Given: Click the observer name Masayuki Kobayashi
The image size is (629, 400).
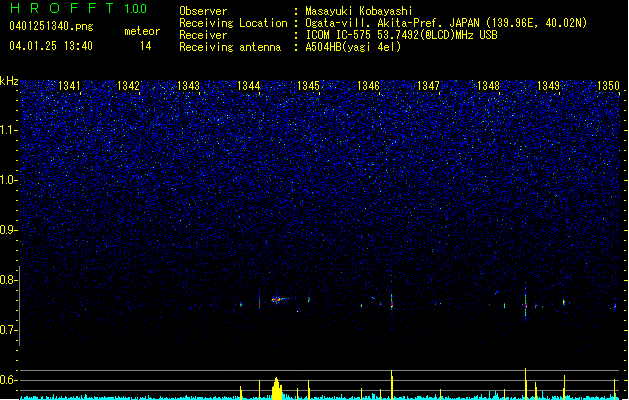Looking at the screenshot, I should [x=359, y=11].
